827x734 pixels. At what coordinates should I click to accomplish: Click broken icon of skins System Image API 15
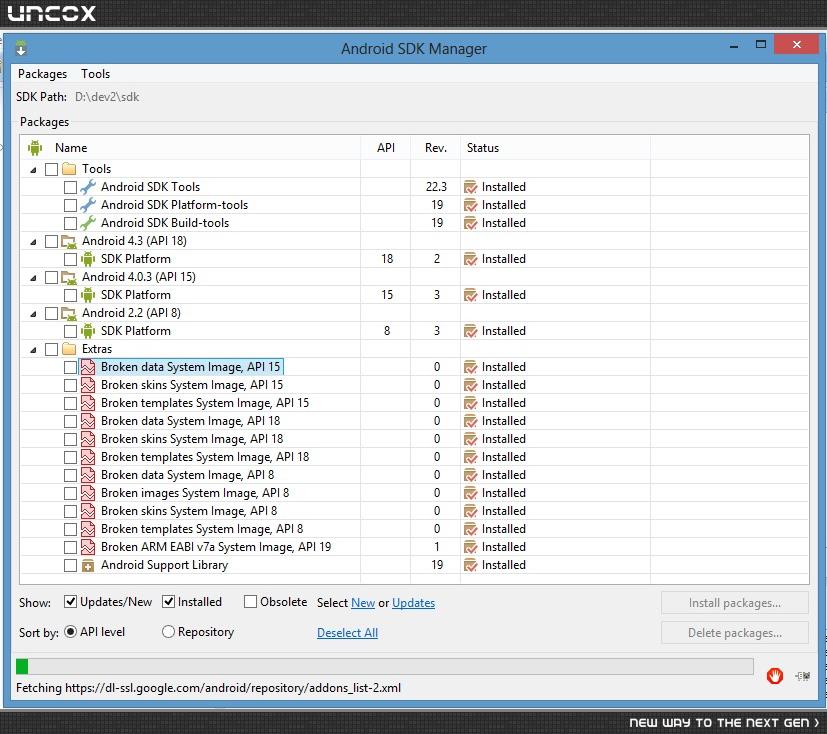click(88, 385)
